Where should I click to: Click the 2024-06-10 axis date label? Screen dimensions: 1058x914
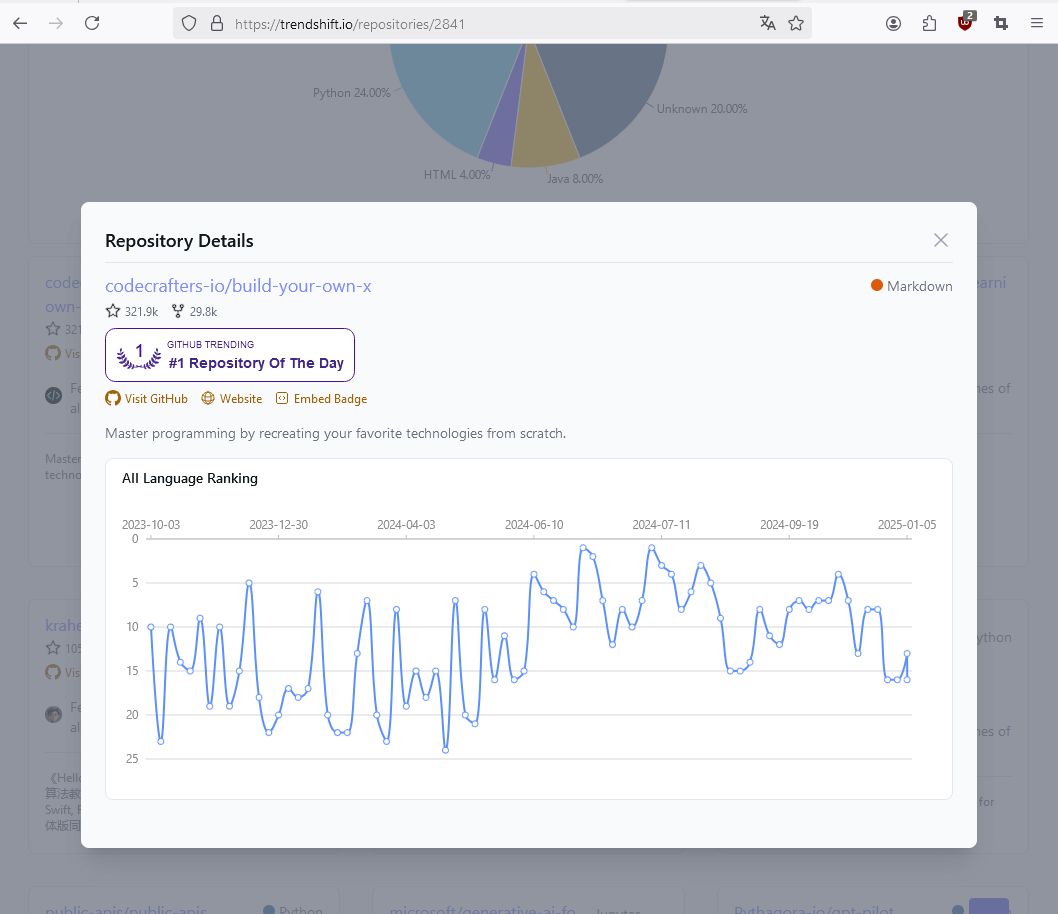pos(534,525)
